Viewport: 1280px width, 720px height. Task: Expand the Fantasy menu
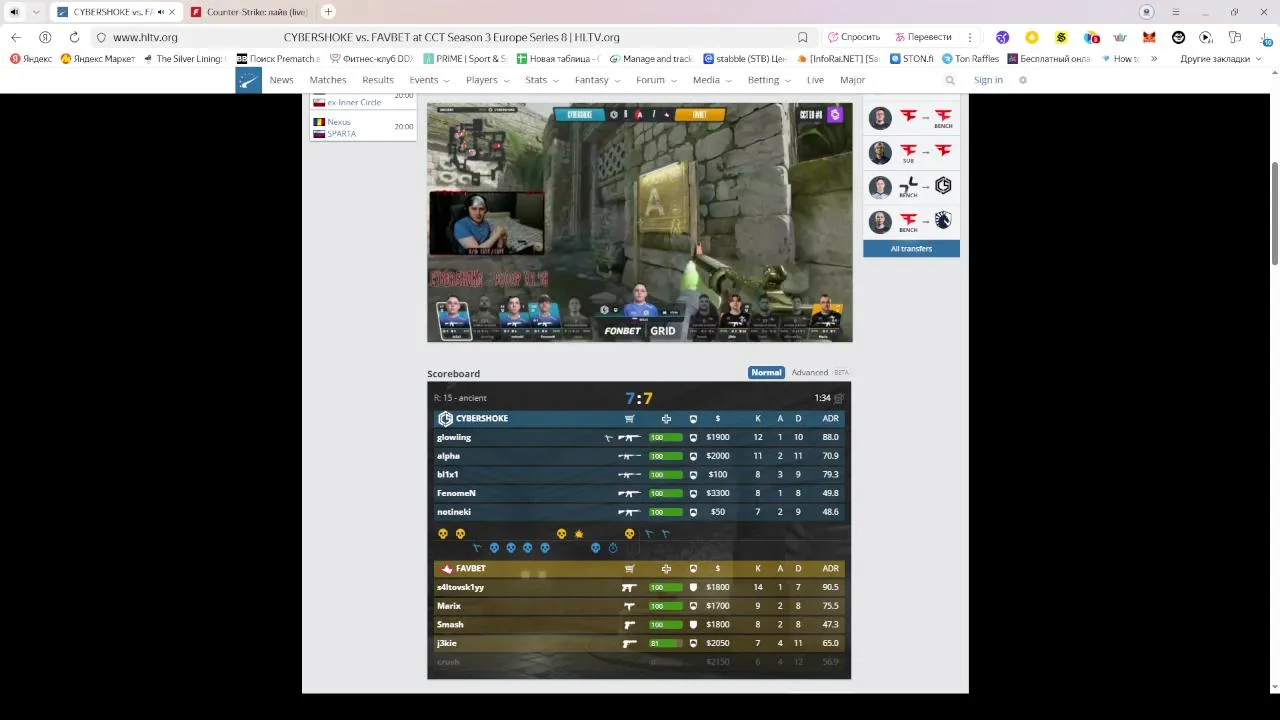(597, 80)
